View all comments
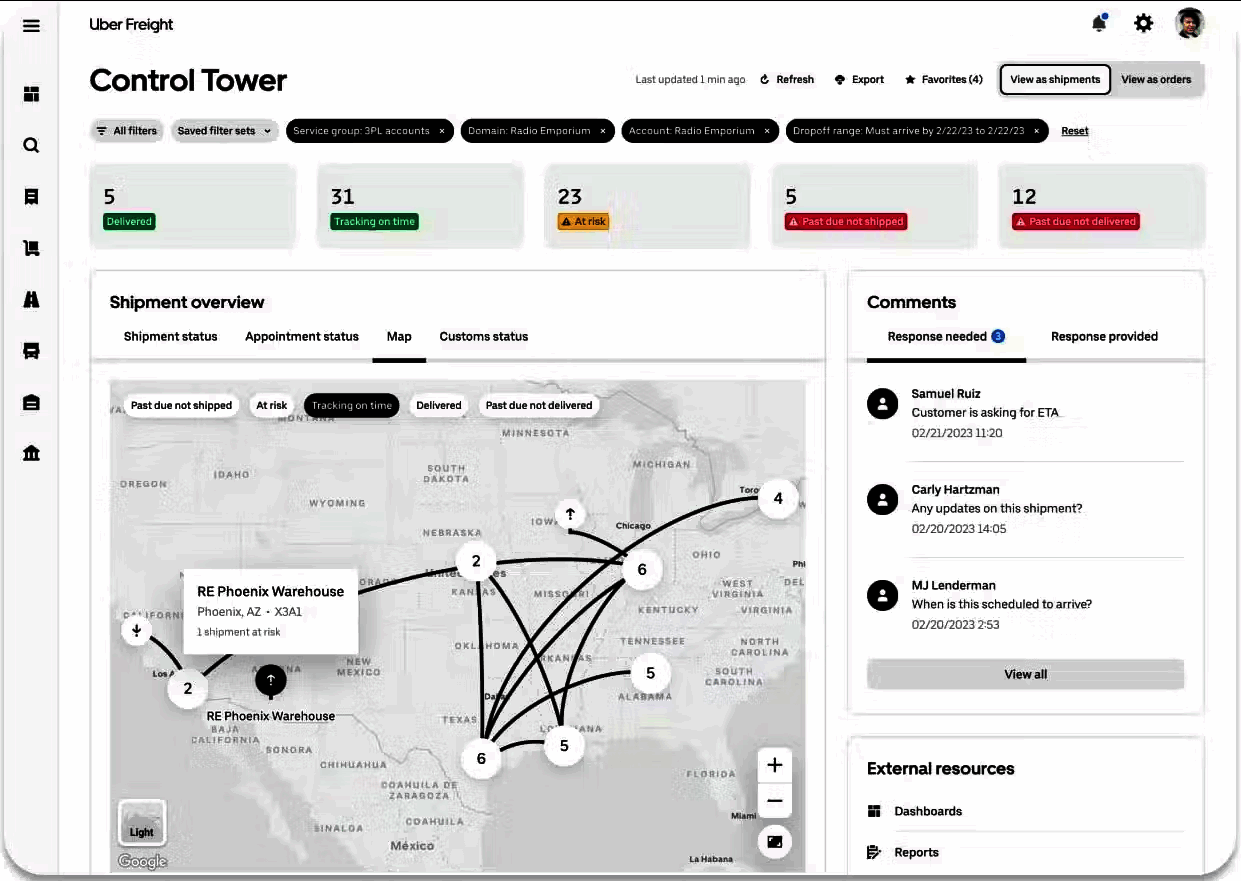The width and height of the screenshot is (1241, 881). (1026, 674)
